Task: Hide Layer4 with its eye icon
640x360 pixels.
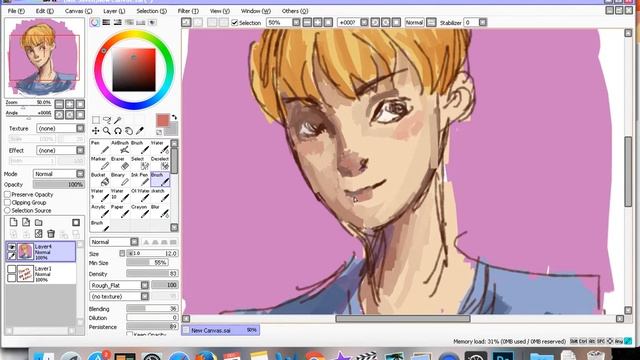Action: pos(11,247)
